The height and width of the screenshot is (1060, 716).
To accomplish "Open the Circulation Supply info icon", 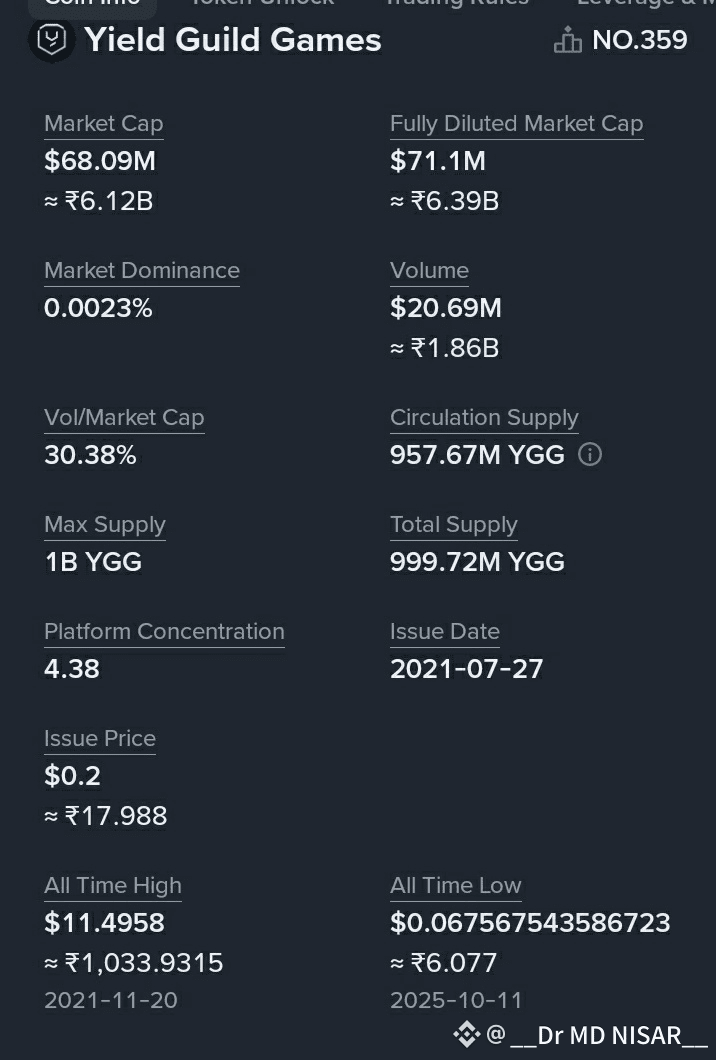I will [x=590, y=454].
